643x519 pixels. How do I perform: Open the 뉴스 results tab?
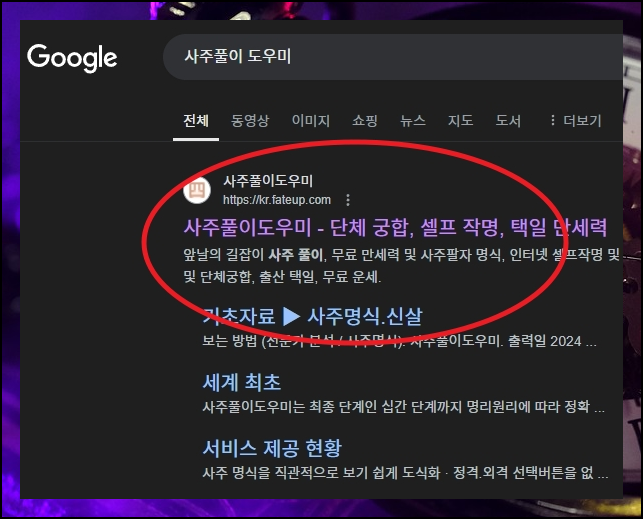point(413,121)
